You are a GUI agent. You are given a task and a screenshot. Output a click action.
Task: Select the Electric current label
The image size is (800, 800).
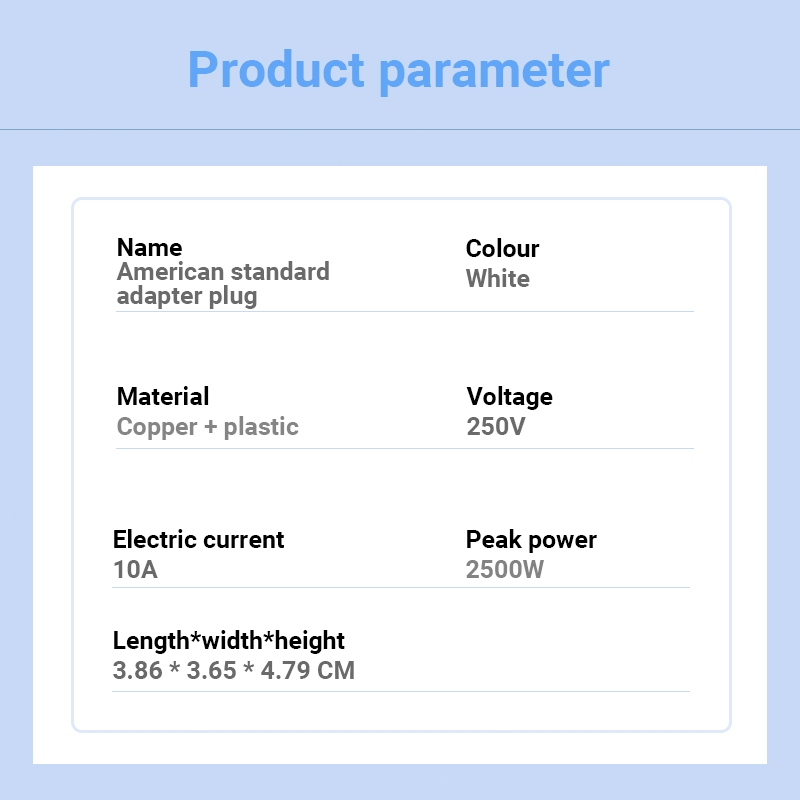198,539
